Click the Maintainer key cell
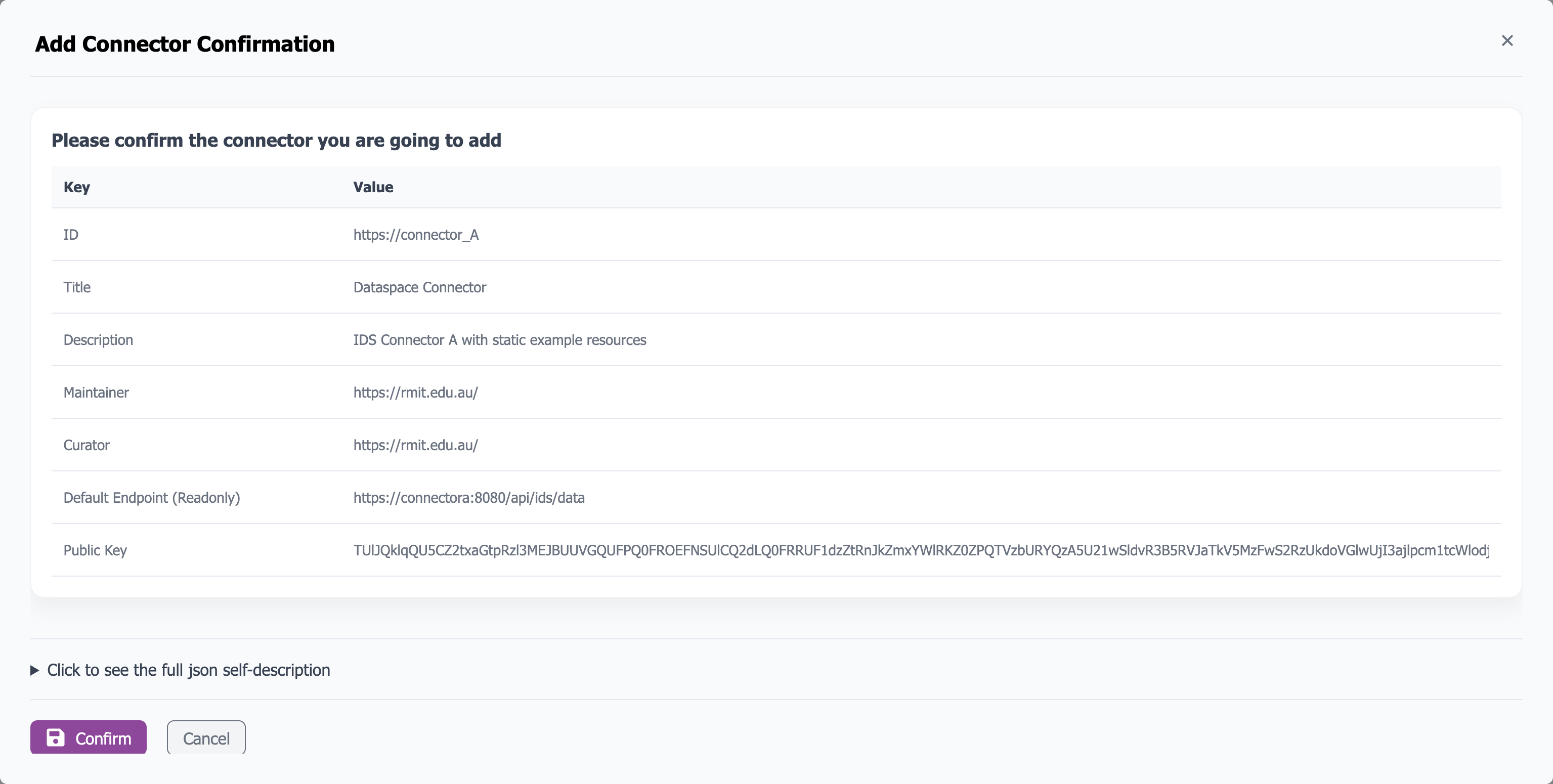The width and height of the screenshot is (1553, 784). (x=96, y=393)
